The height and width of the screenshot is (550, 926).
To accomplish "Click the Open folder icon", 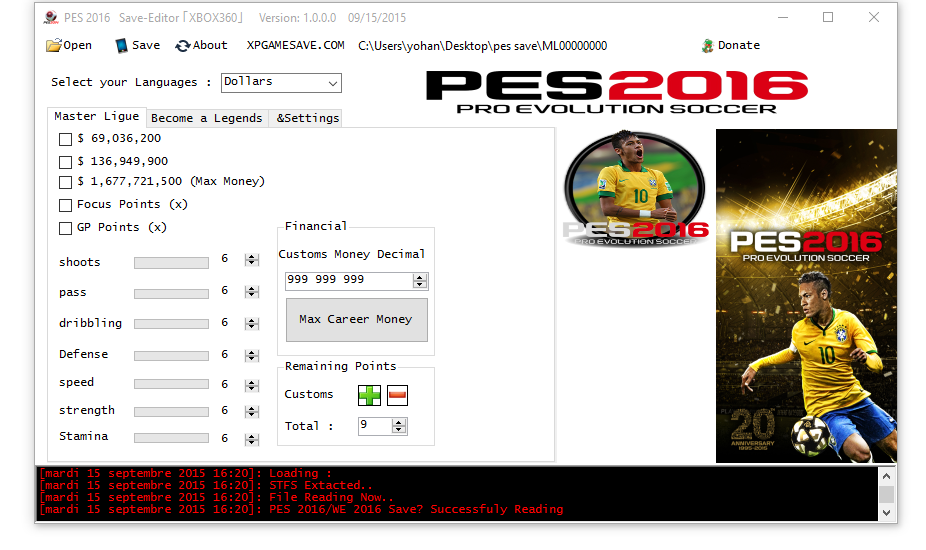I will coord(54,46).
